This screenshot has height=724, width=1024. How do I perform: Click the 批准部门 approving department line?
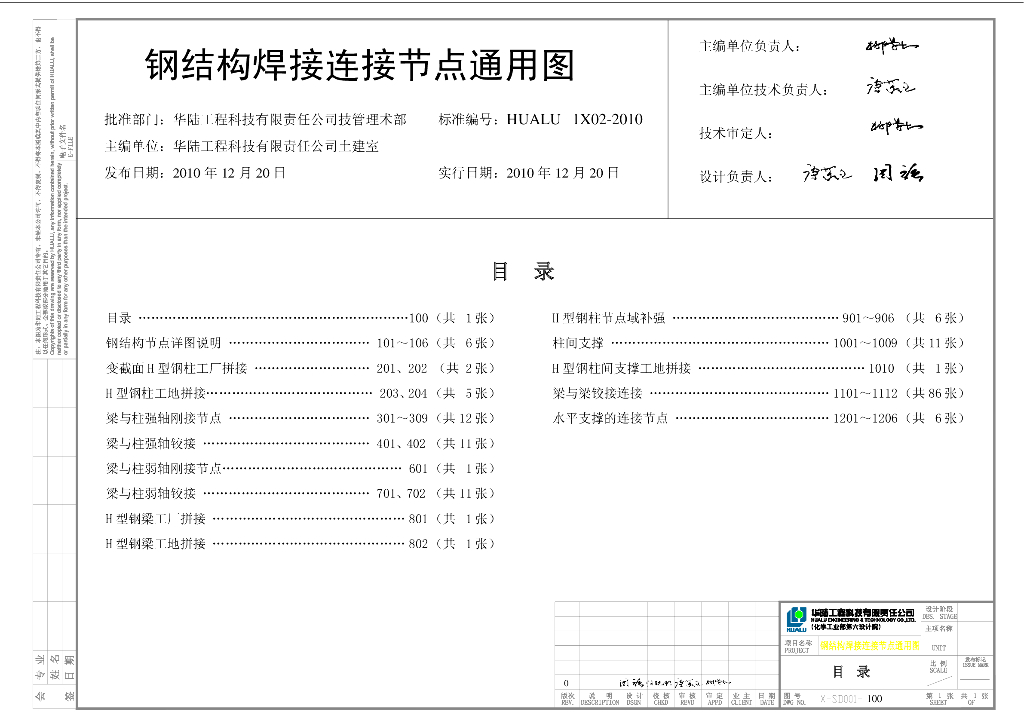(255, 120)
